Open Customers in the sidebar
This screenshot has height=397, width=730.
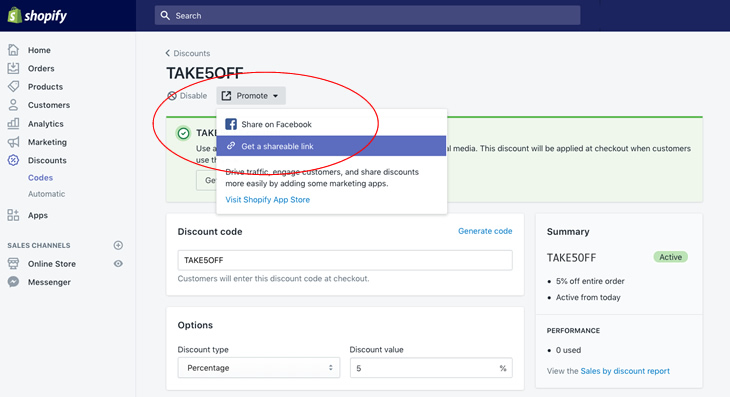pyautogui.click(x=49, y=105)
